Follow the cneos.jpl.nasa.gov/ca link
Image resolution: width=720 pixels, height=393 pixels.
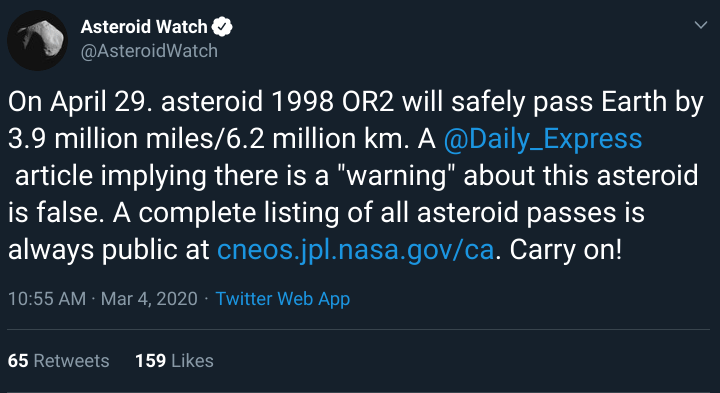point(355,250)
